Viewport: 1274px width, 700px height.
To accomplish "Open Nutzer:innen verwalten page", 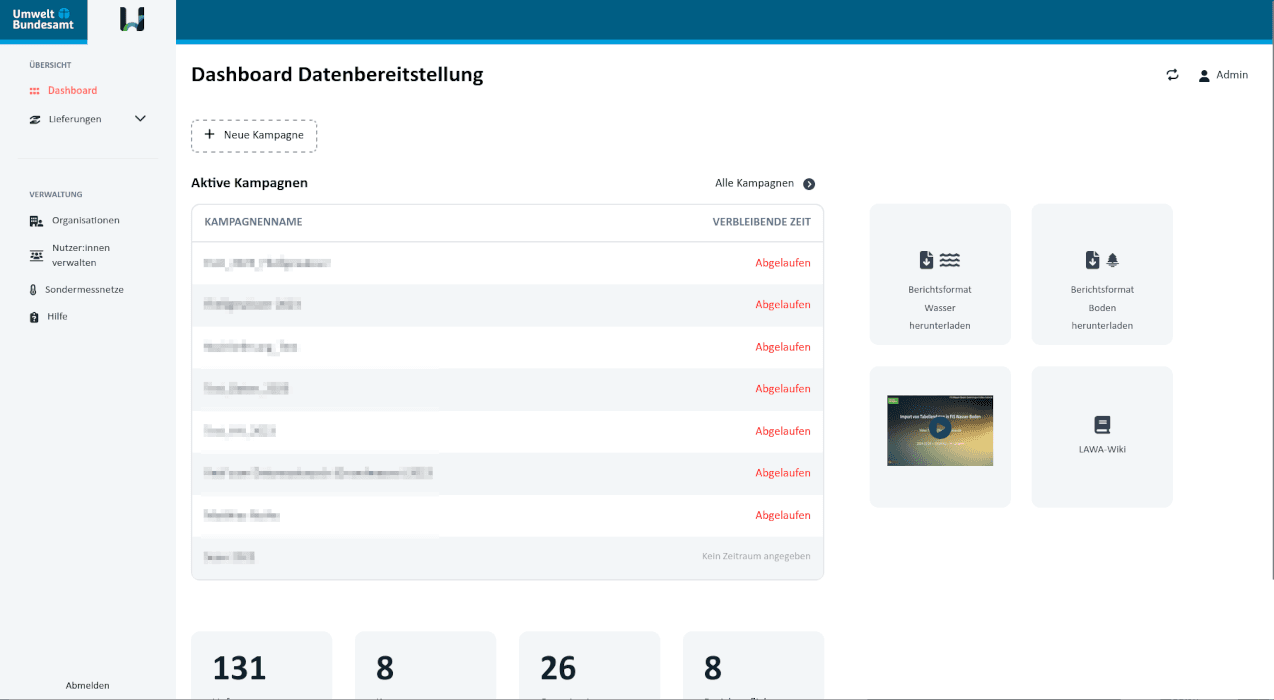I will click(x=80, y=255).
